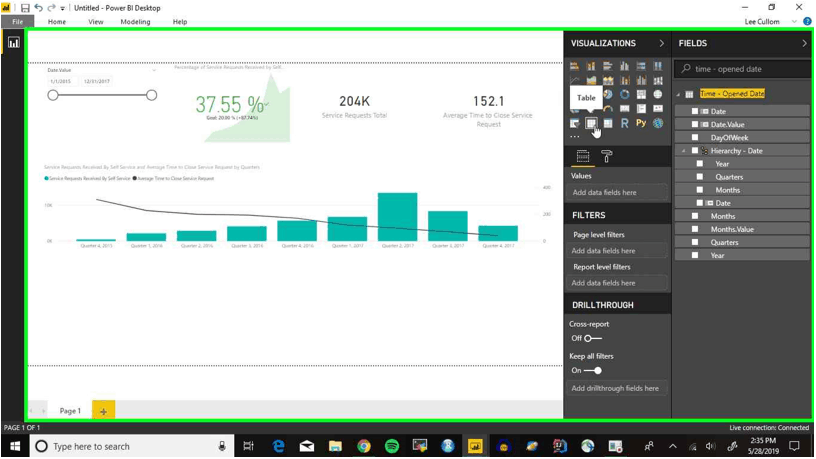Select the ArcGIS Maps visualization
Screen dimensions: 816x459
point(658,123)
